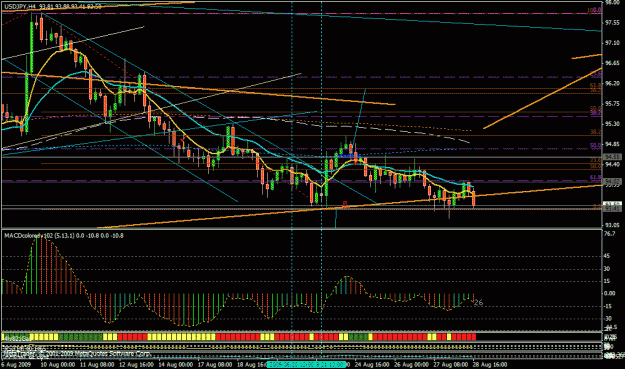Viewport: 625px width, 369px height.
Task: Click the 94.40 price axis label
Action: (612, 164)
